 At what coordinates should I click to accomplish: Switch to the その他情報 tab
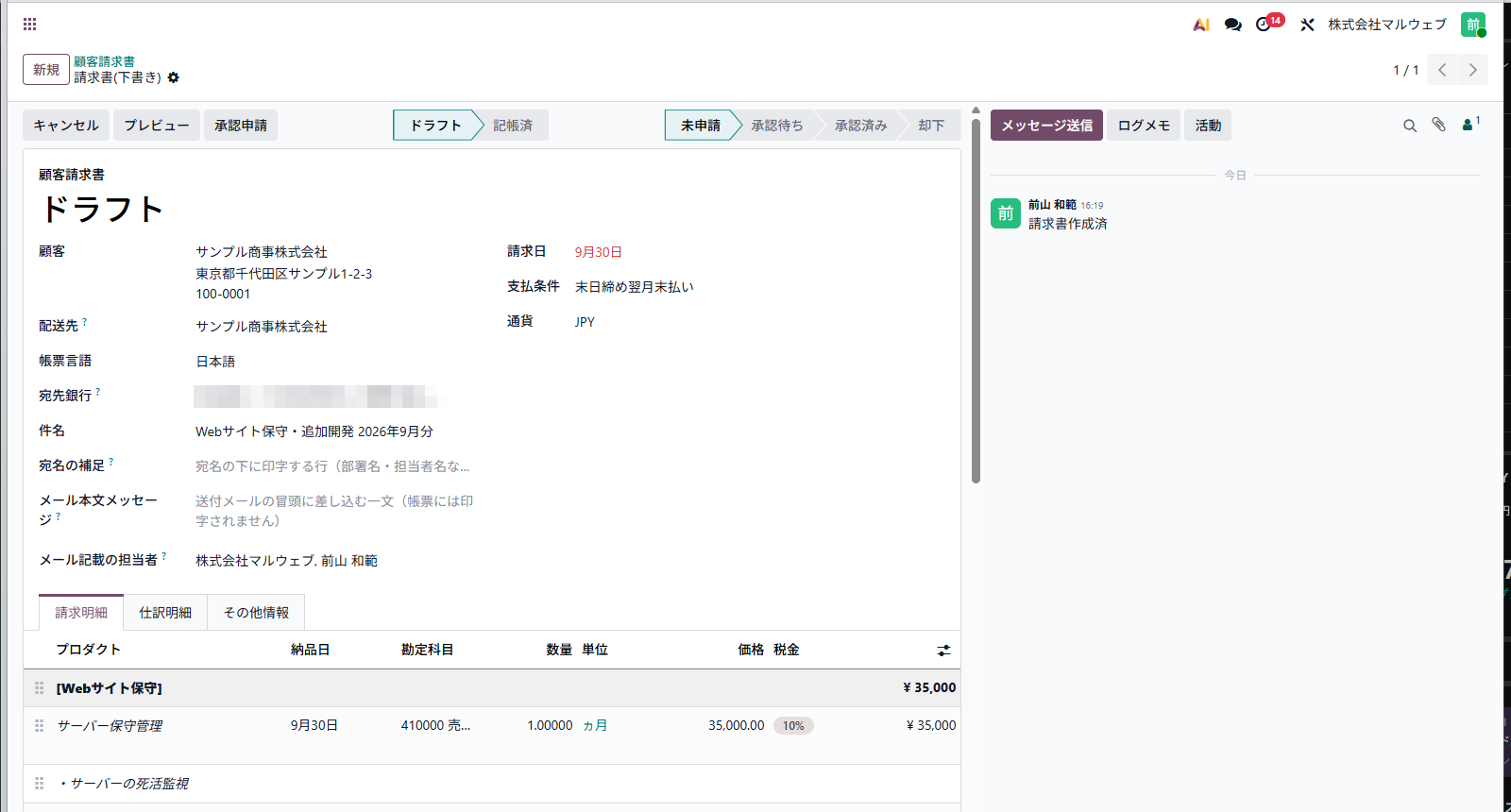pyautogui.click(x=257, y=613)
